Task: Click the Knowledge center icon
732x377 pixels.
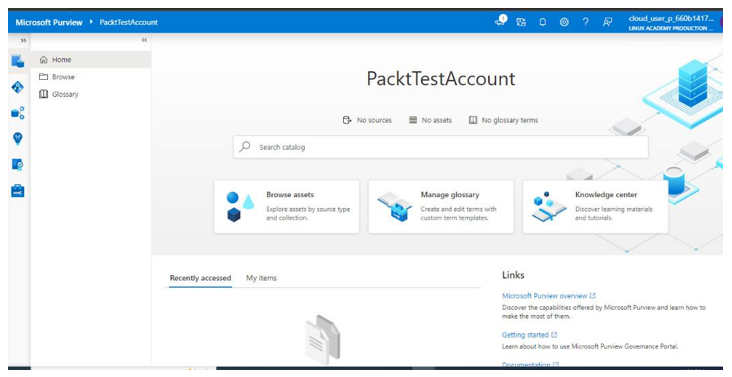Action: click(549, 207)
